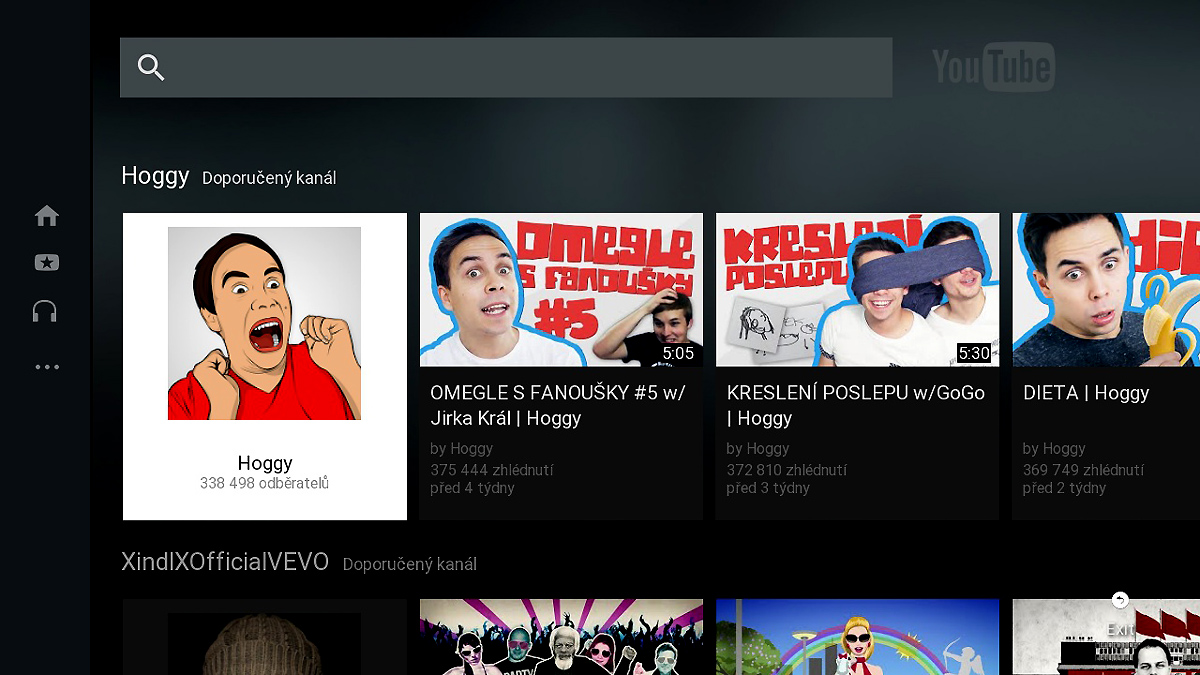Select the title 'KRESLENÍ POSLEPU w/GoGo | Hoggy'
This screenshot has width=1200, height=675.
pyautogui.click(x=856, y=405)
